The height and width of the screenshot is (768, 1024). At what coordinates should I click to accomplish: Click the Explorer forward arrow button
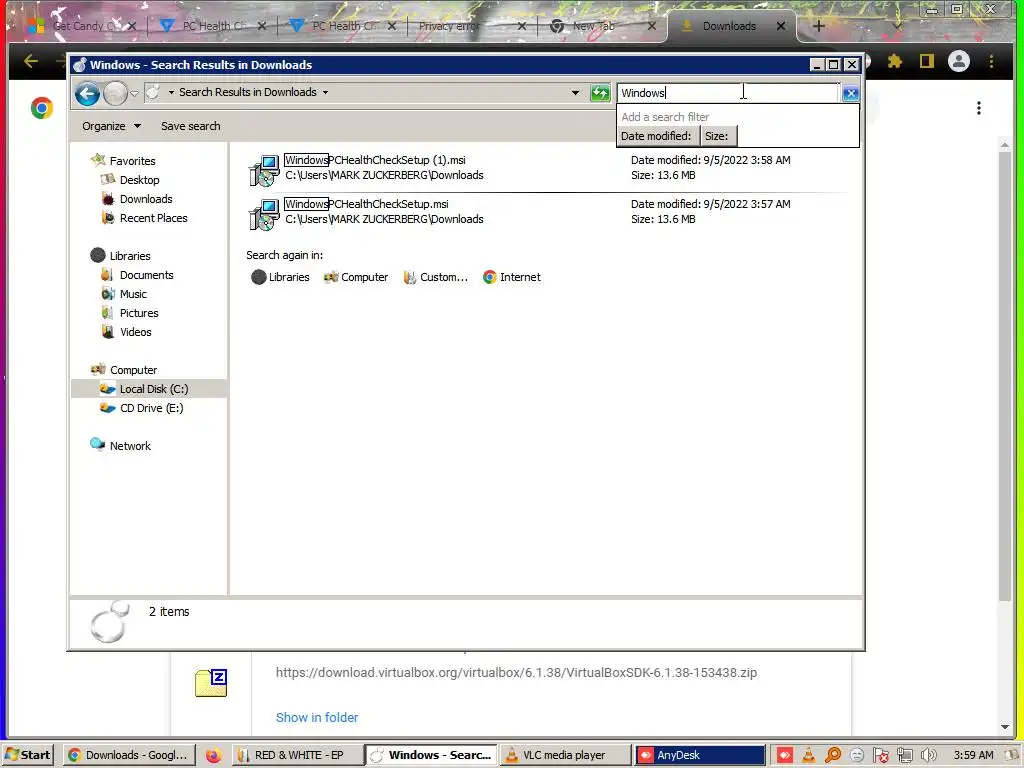coord(116,93)
